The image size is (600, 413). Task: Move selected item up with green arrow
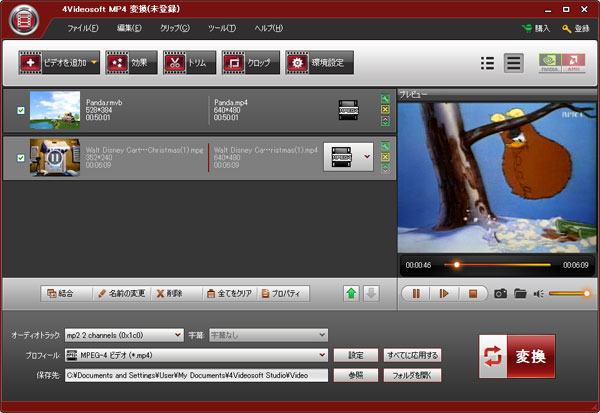click(x=351, y=294)
